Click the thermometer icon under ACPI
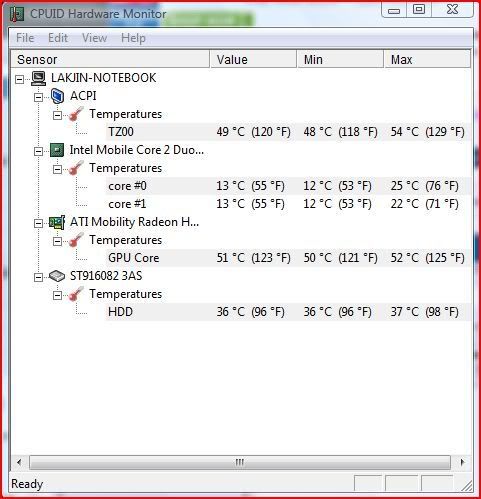Screen dimensions: 481x499 tap(76, 114)
